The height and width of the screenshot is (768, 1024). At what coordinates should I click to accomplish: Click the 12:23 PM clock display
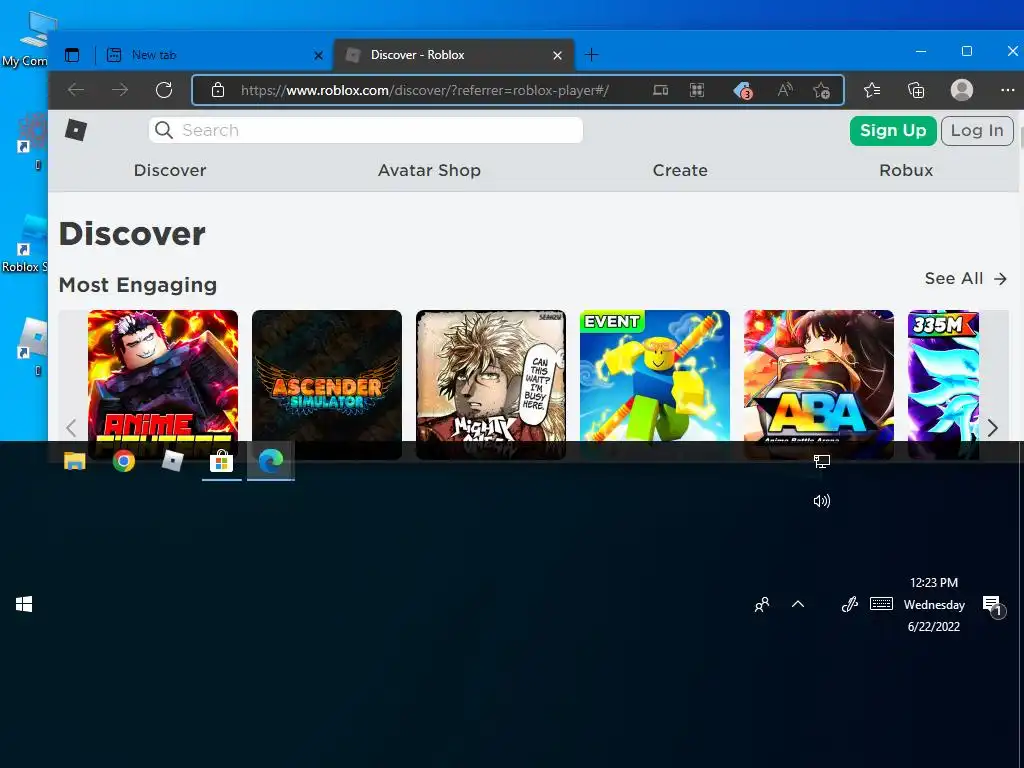point(934,583)
